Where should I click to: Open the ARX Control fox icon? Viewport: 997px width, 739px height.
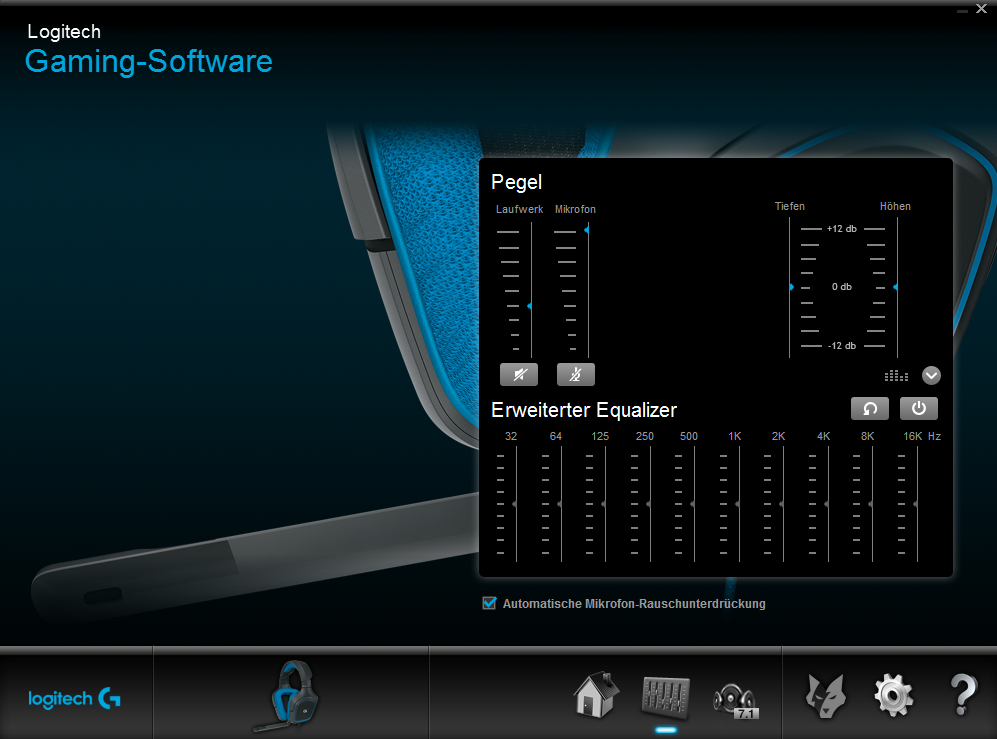coord(825,696)
